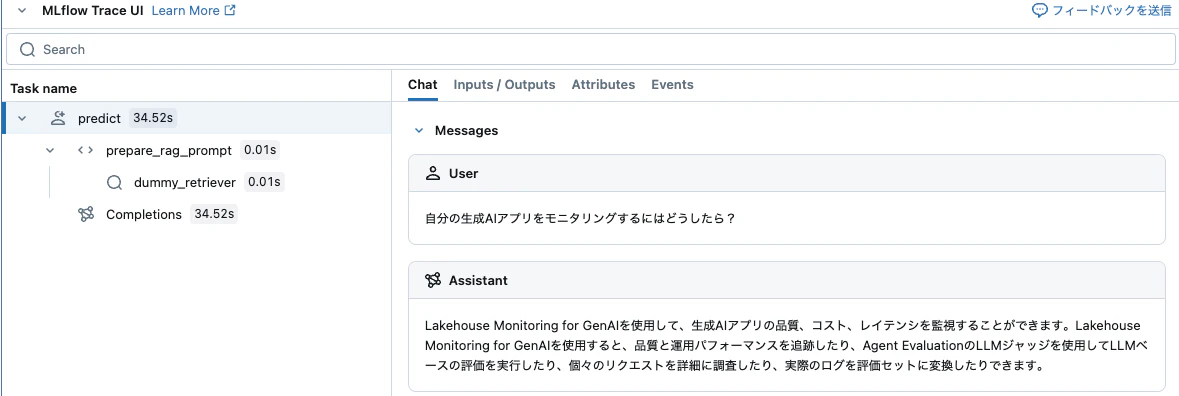This screenshot has height=396, width=1179.
Task: Focus the Search input field
Action: pyautogui.click(x=590, y=50)
